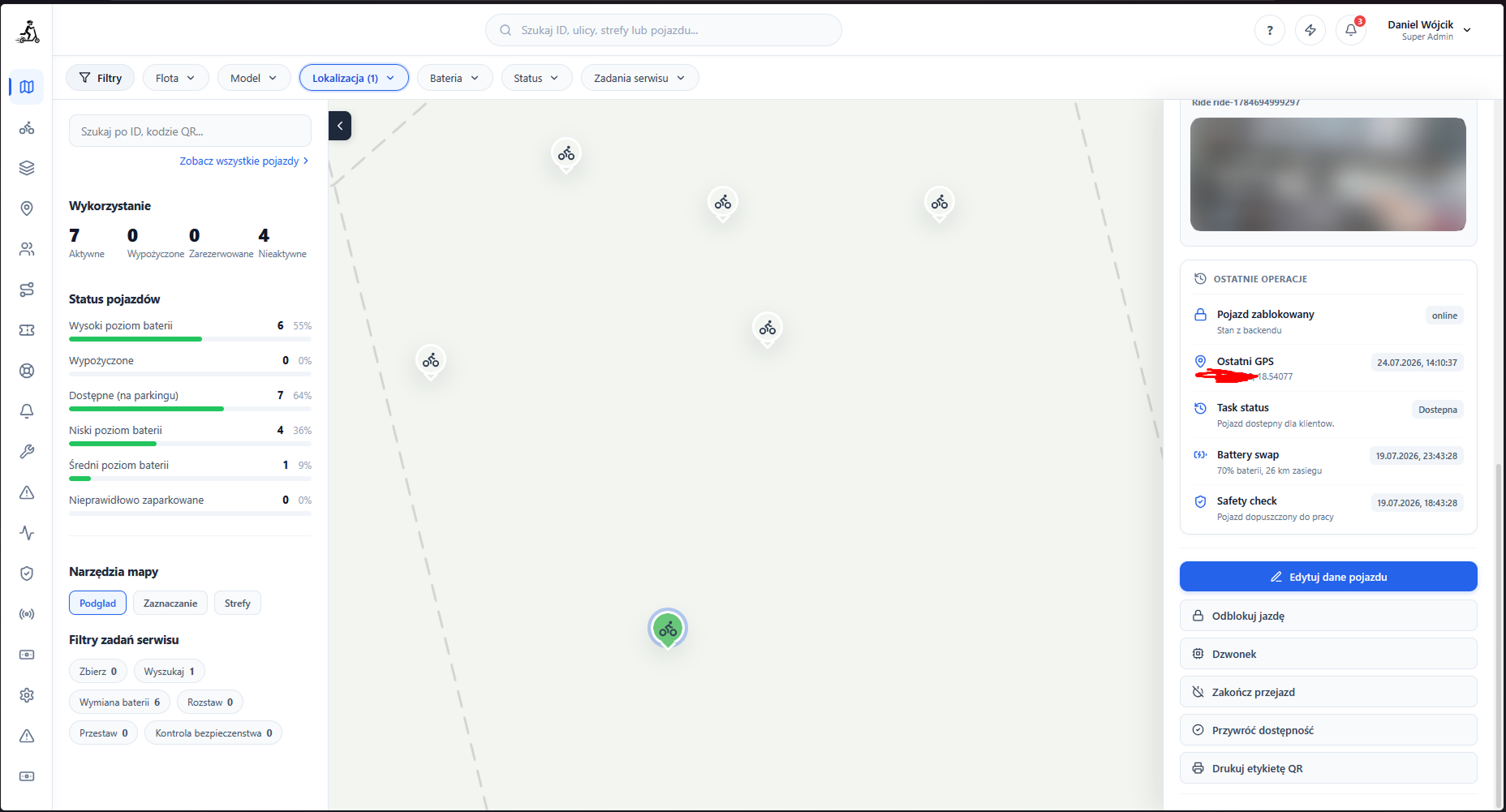Toggle Kontrola bezpieczenstwa 0 filter
Image resolution: width=1506 pixels, height=812 pixels.
coord(213,733)
